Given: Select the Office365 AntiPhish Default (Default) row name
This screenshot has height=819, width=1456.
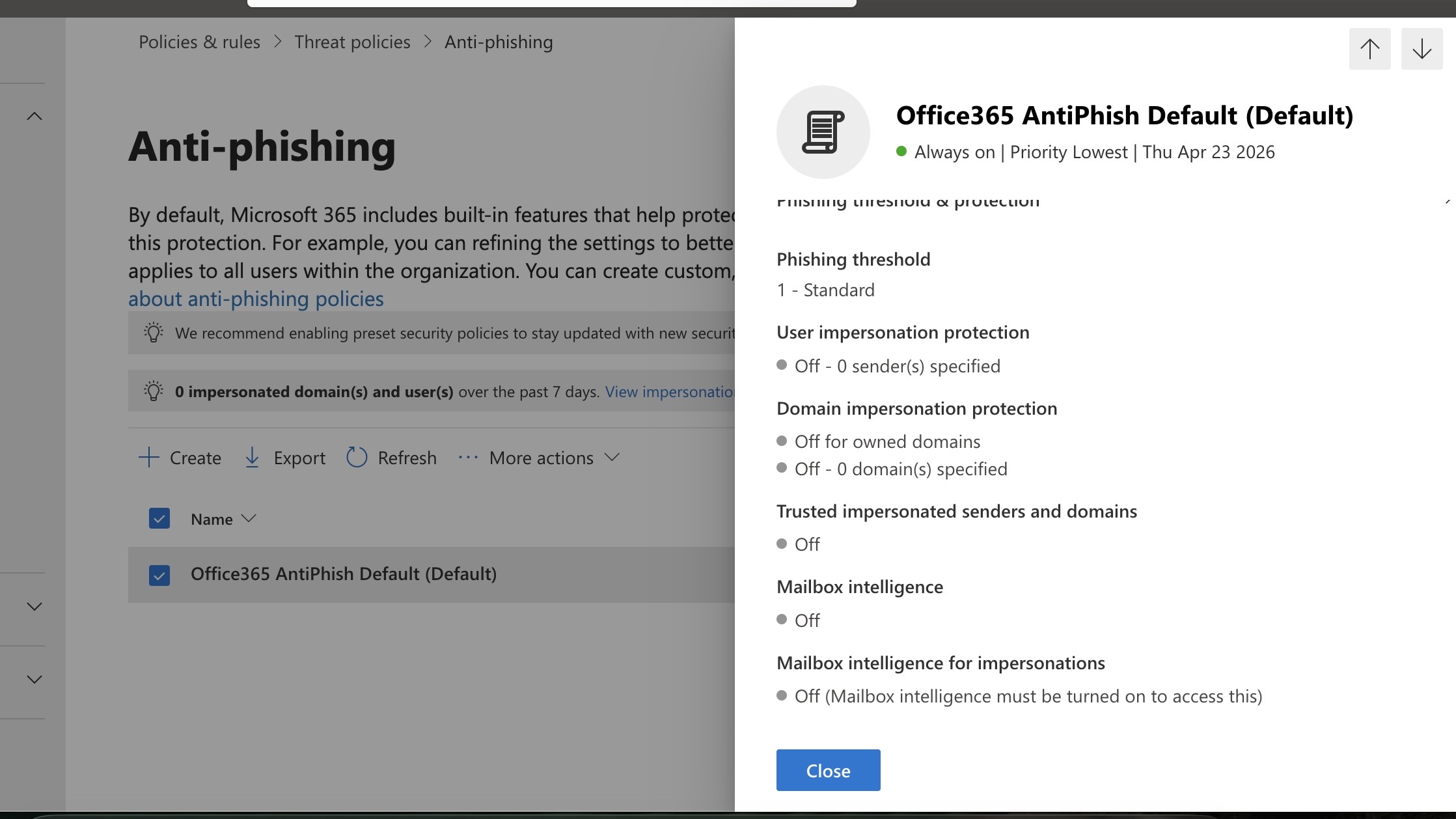Looking at the screenshot, I should pyautogui.click(x=344, y=574).
